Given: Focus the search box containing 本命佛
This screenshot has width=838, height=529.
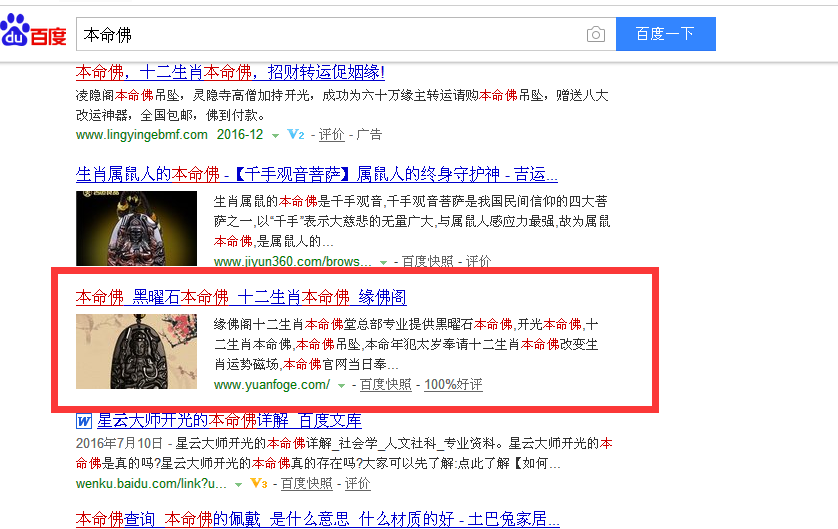Looking at the screenshot, I should (x=331, y=34).
